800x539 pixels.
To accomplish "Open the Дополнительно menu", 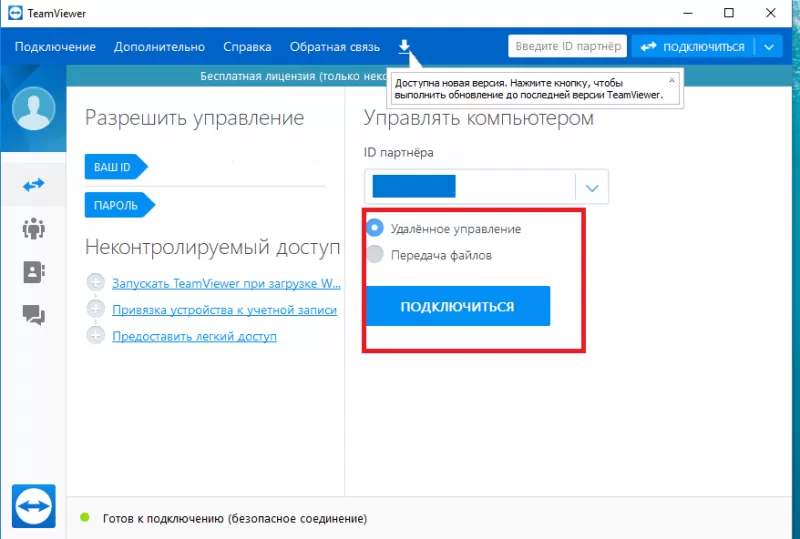I will [x=159, y=47].
